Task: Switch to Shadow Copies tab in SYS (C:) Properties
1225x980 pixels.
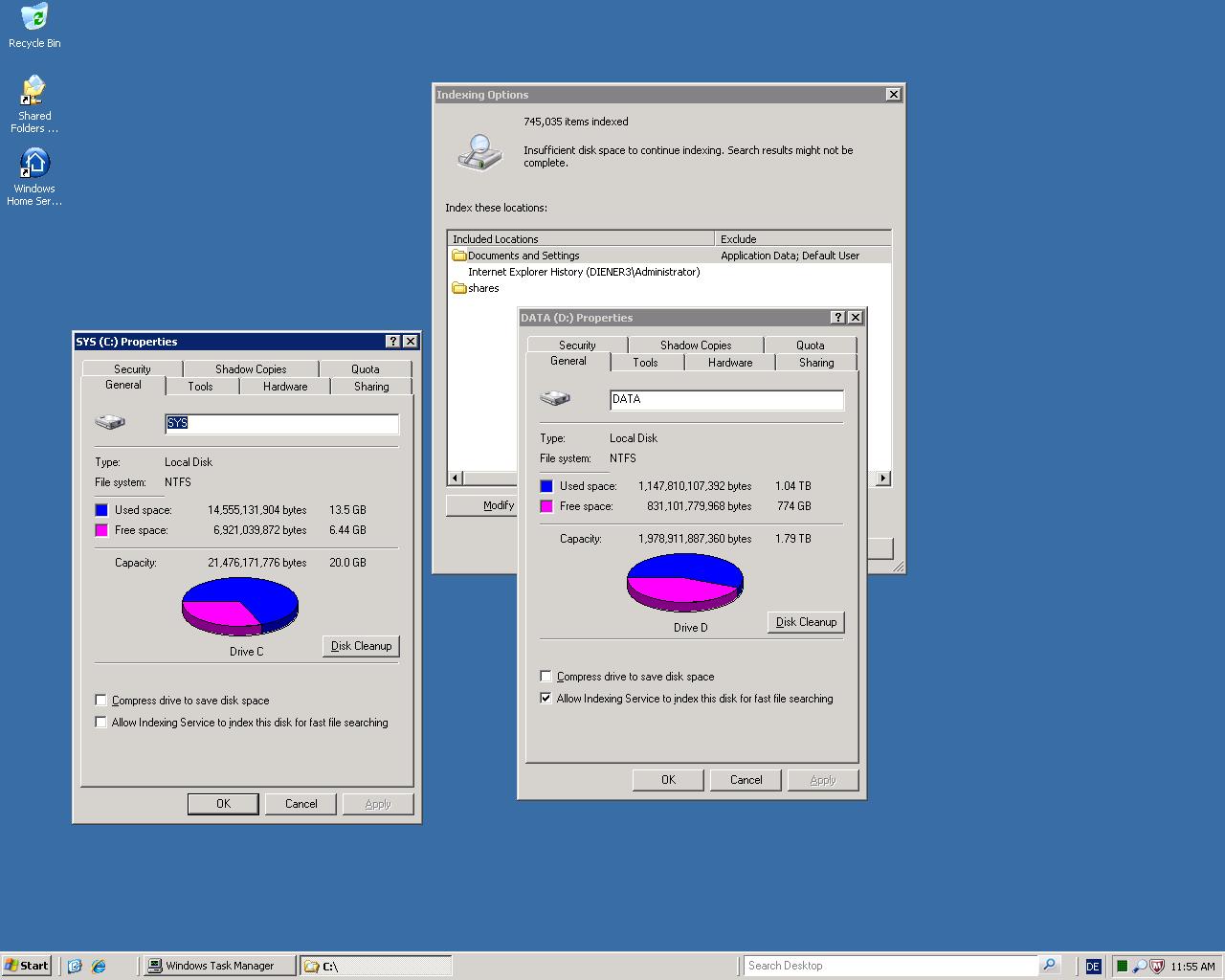Action: pos(251,369)
